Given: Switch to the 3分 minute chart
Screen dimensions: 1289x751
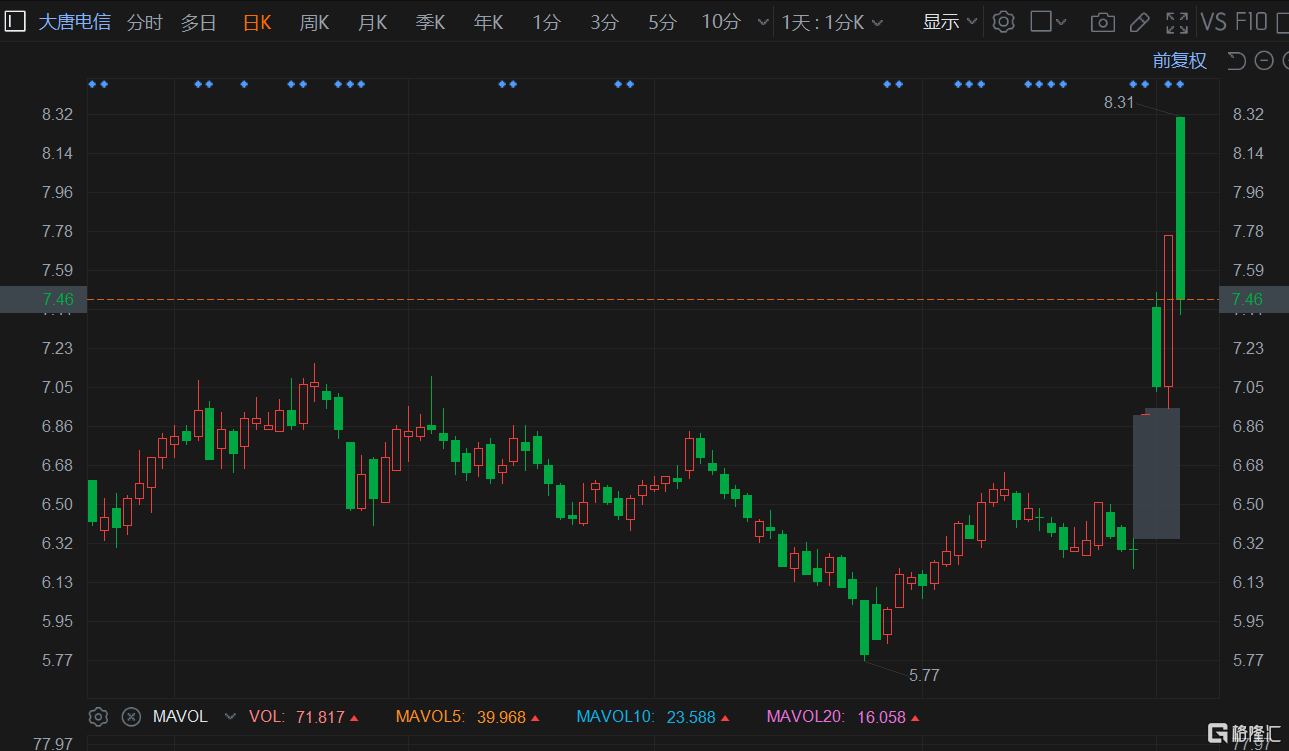Looking at the screenshot, I should 604,22.
